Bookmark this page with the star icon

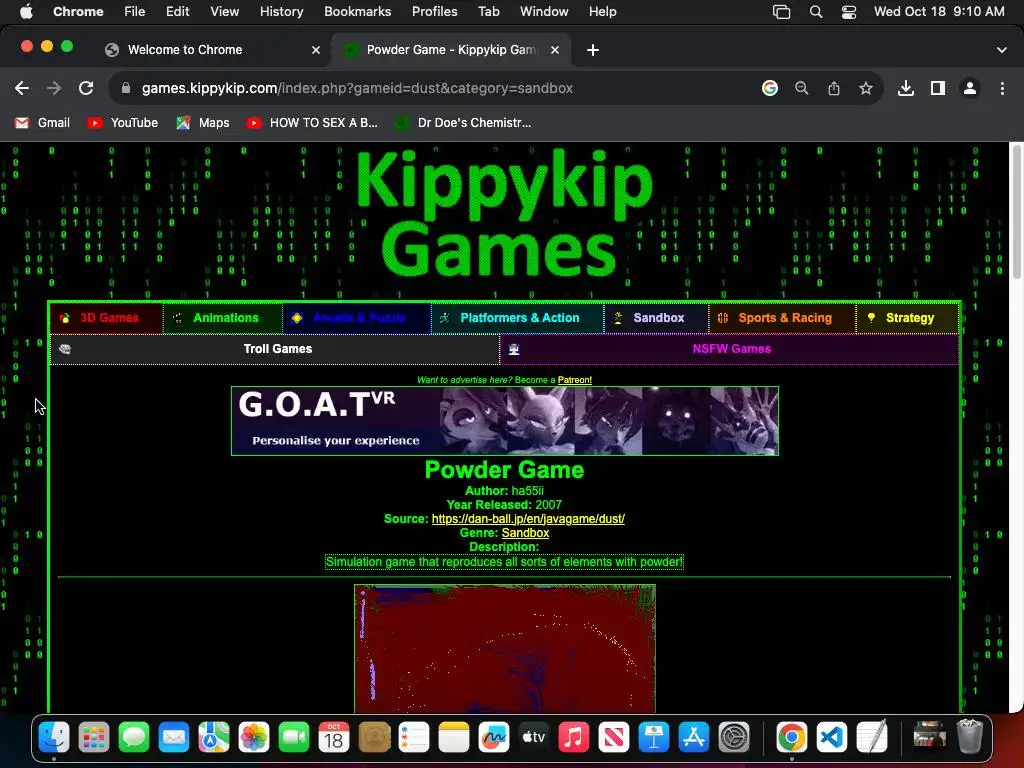point(866,88)
